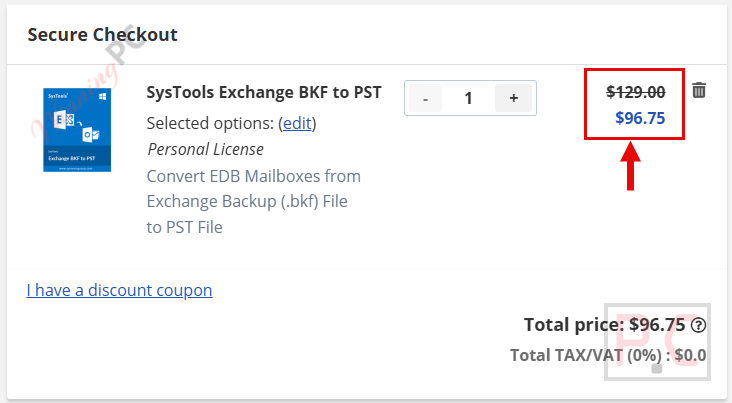Click the SysTools product box thumbnail
This screenshot has width=732, height=403.
coord(77,130)
